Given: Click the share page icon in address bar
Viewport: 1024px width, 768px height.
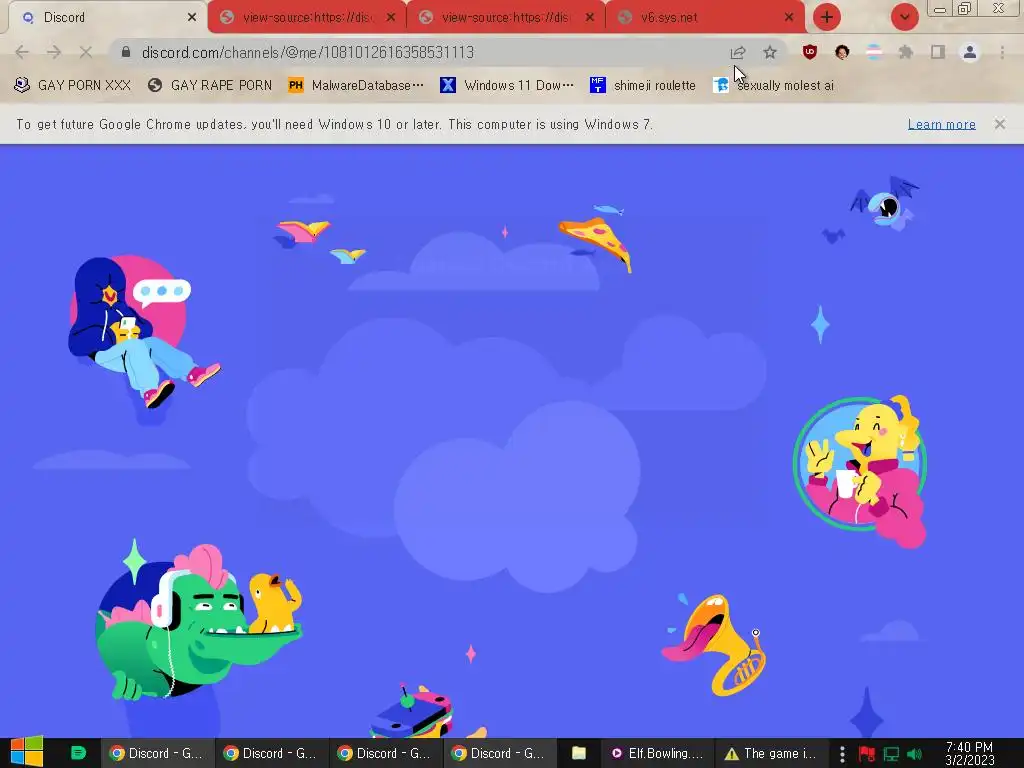Looking at the screenshot, I should 738,52.
